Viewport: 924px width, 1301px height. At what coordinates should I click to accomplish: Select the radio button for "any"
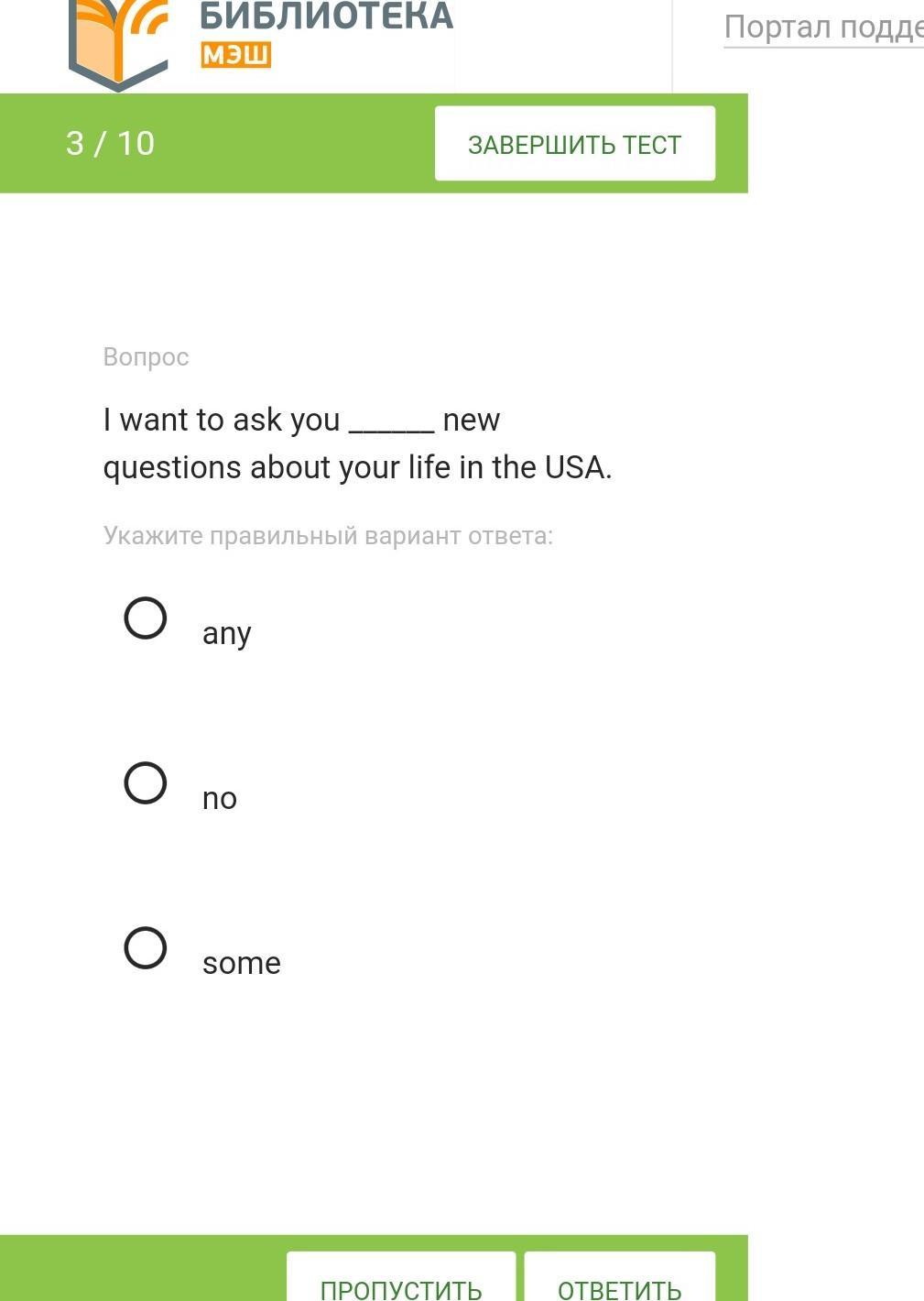tap(146, 618)
